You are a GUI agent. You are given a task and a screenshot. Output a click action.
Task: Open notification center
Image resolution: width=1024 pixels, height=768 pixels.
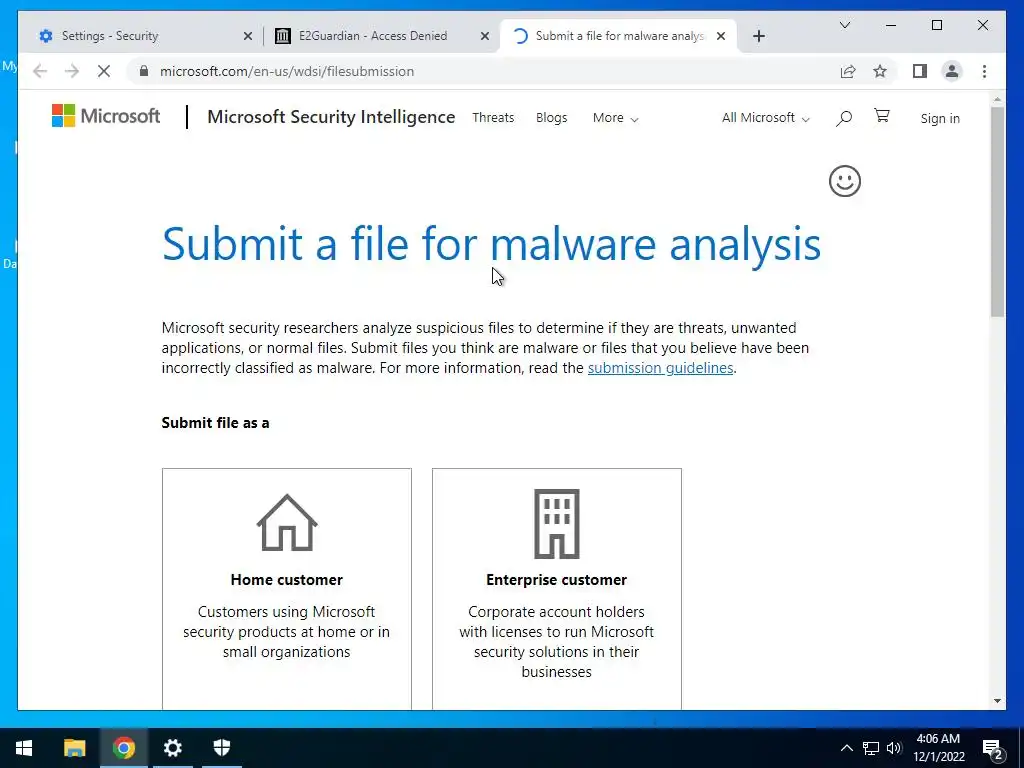(993, 748)
